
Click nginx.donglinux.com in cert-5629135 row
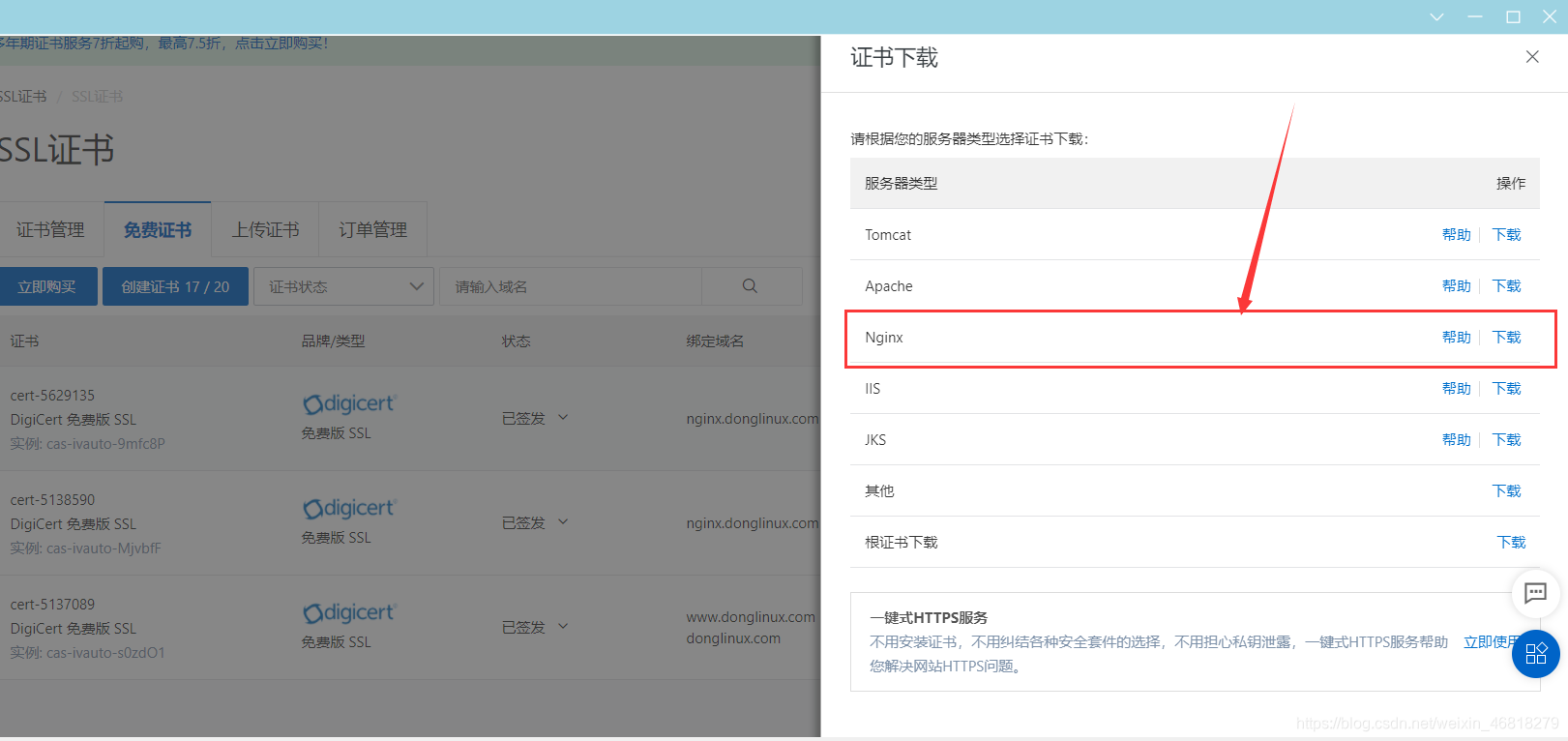pos(753,419)
